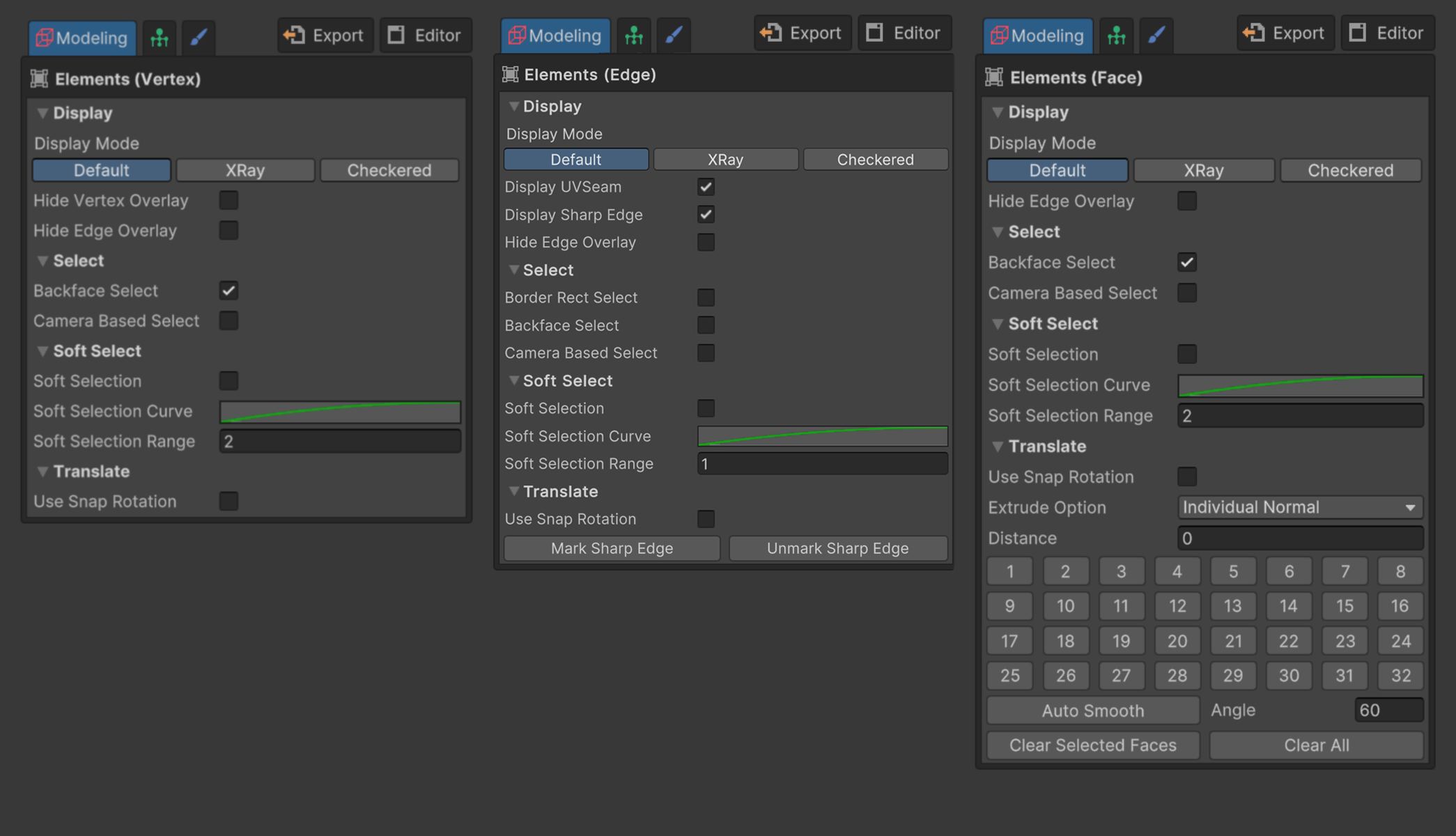Open Soft Selection Curve in Edge panel
Viewport: 1456px width, 836px height.
[822, 436]
